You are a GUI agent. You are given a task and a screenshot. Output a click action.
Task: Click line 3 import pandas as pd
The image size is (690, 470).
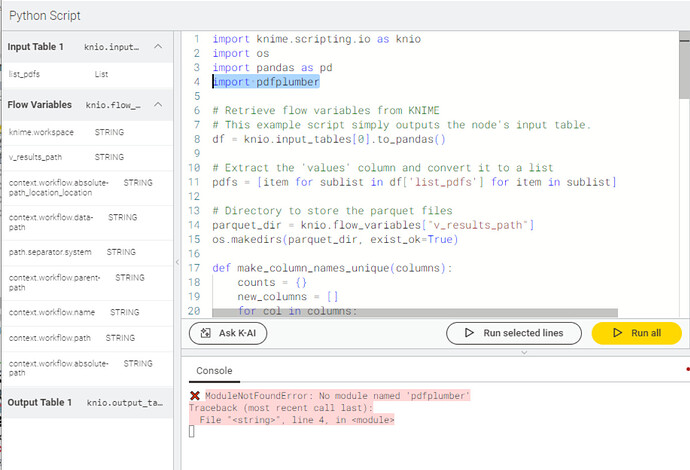click(272, 68)
